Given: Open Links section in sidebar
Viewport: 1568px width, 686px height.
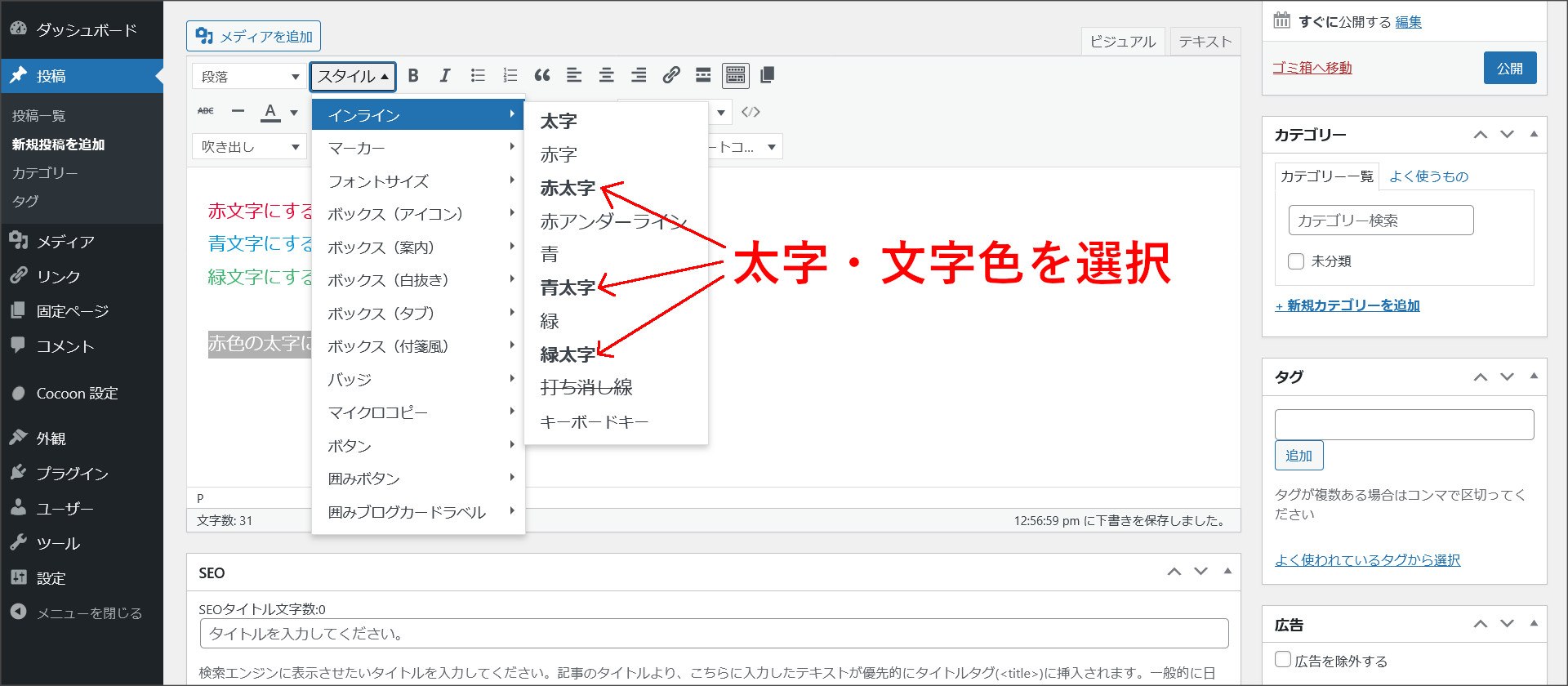Looking at the screenshot, I should (82, 277).
